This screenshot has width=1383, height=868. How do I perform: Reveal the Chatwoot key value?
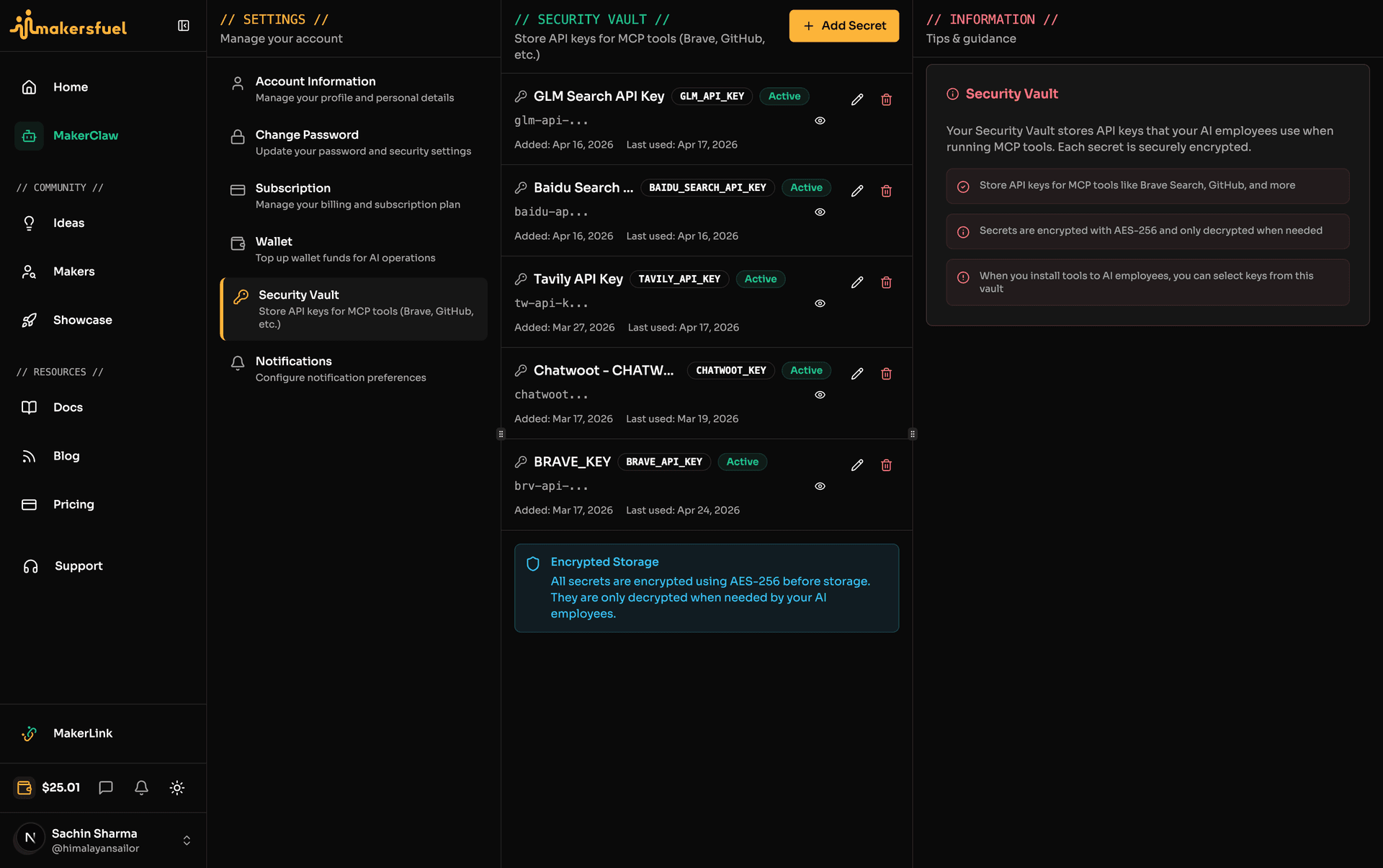tap(820, 395)
